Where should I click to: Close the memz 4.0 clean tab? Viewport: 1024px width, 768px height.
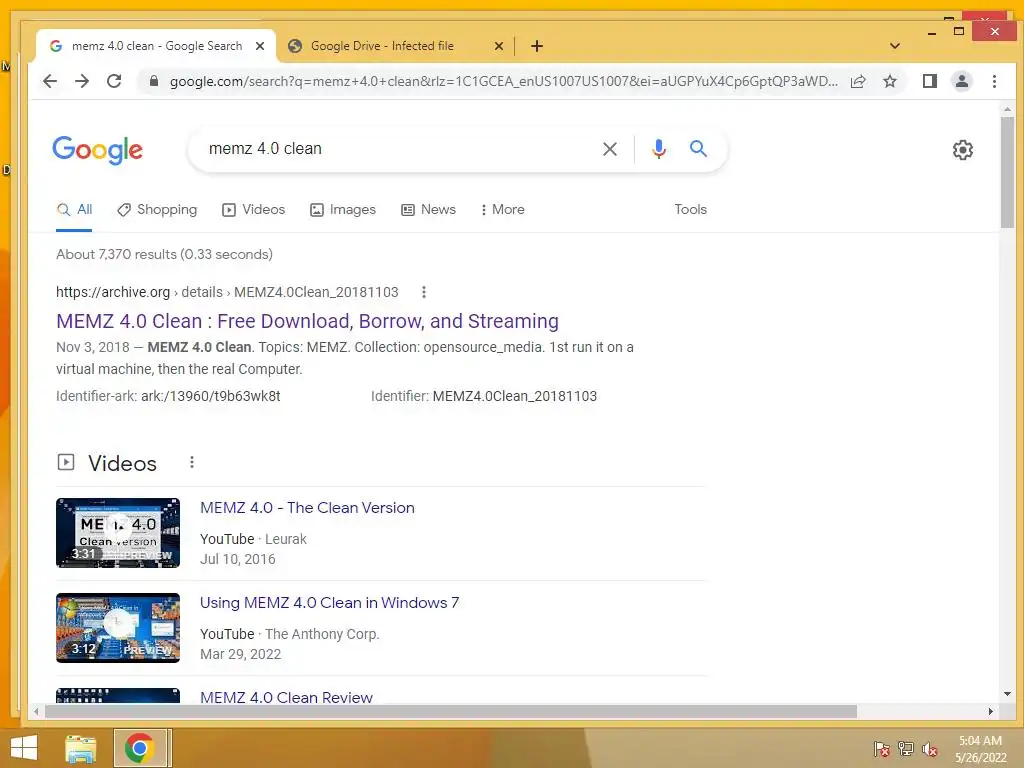point(259,46)
